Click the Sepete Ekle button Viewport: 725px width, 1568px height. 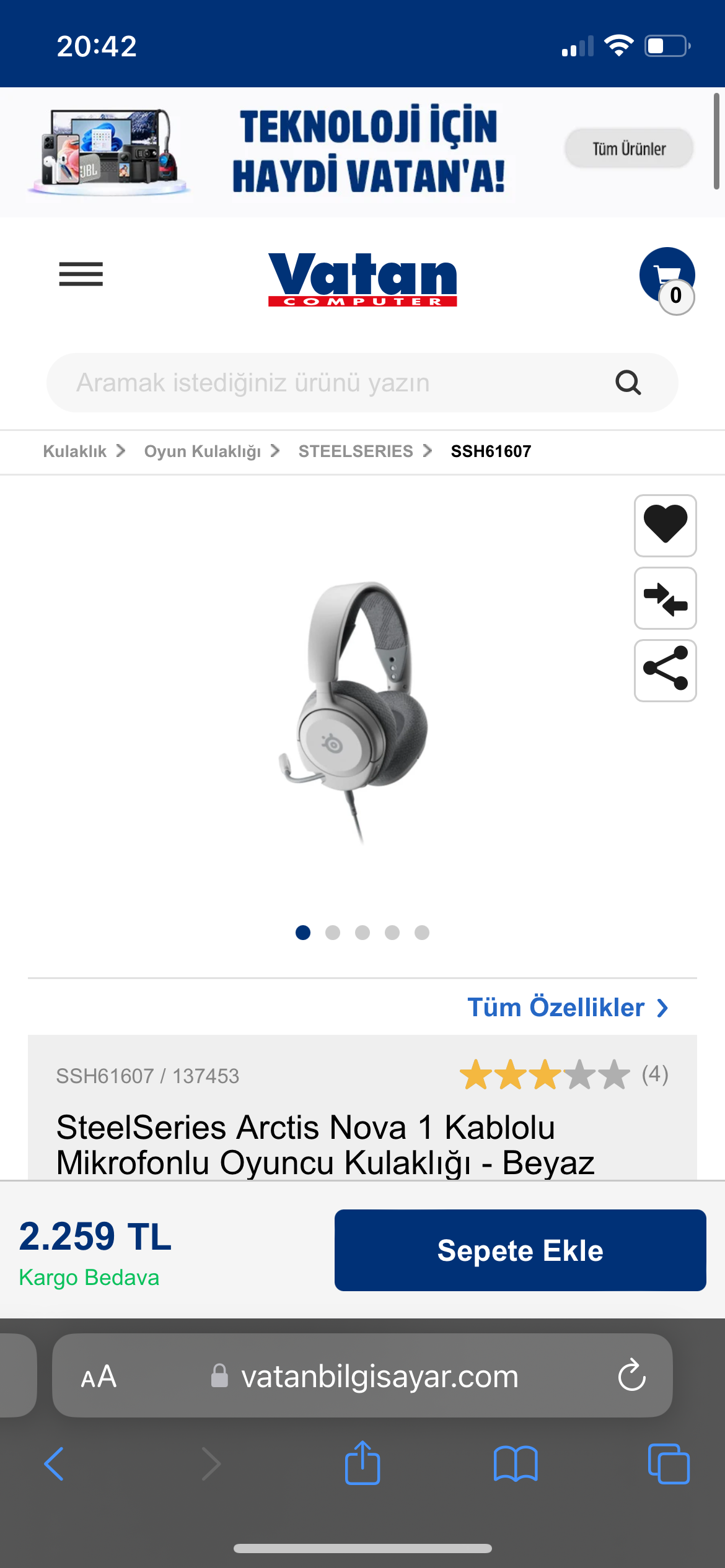coord(520,1250)
